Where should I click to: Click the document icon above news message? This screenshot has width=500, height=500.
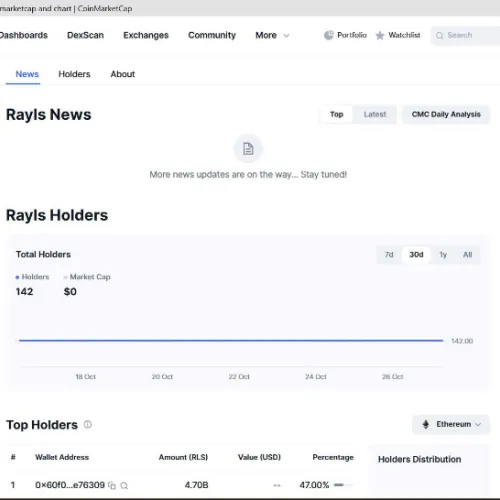pyautogui.click(x=248, y=149)
